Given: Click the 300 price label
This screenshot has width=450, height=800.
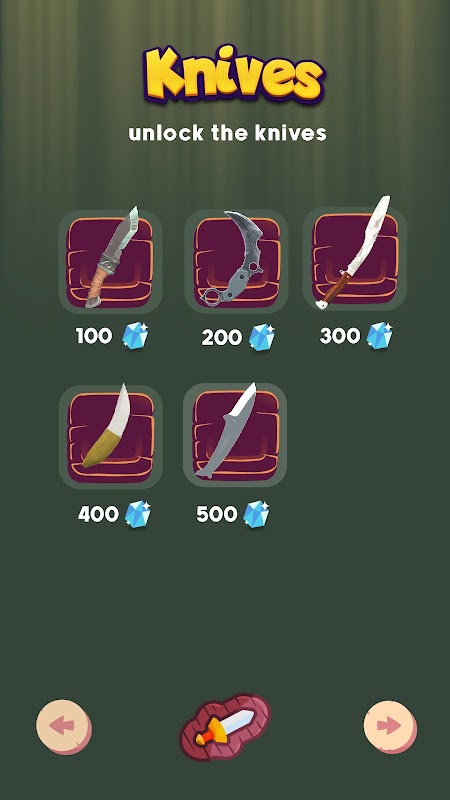Looking at the screenshot, I should 340,336.
